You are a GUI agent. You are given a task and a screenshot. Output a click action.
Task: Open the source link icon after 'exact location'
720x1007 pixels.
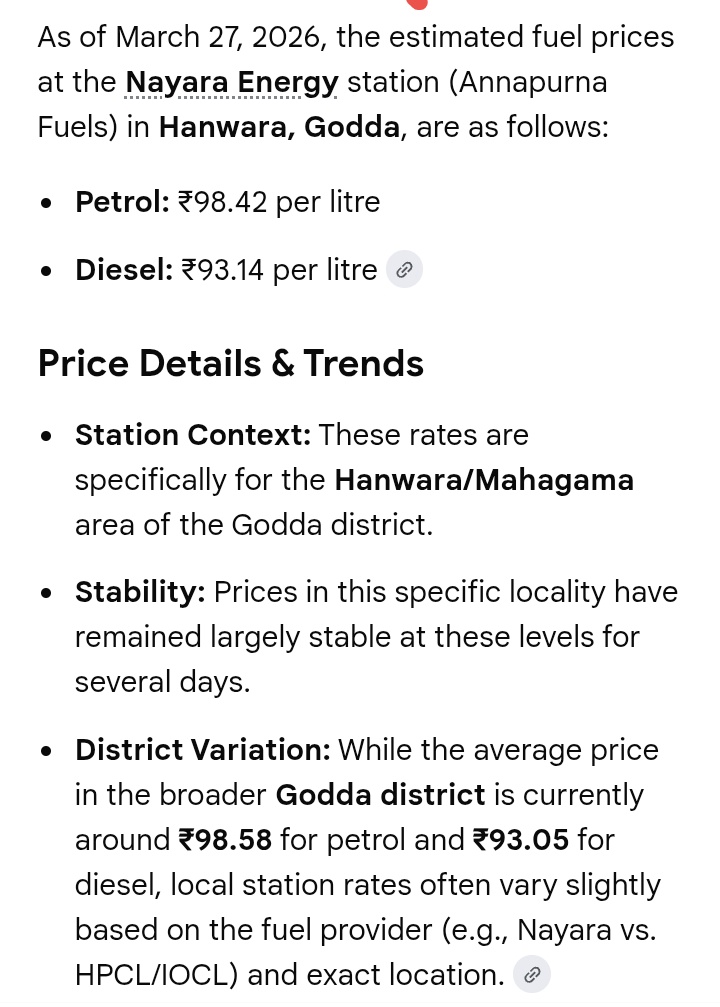point(532,974)
